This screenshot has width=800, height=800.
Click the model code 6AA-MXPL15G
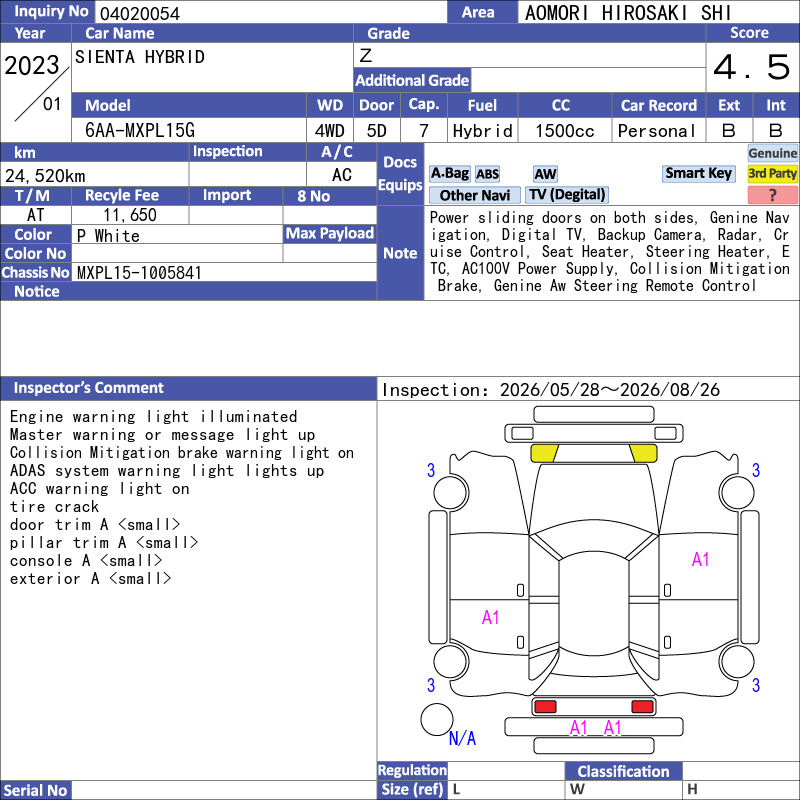[140, 131]
